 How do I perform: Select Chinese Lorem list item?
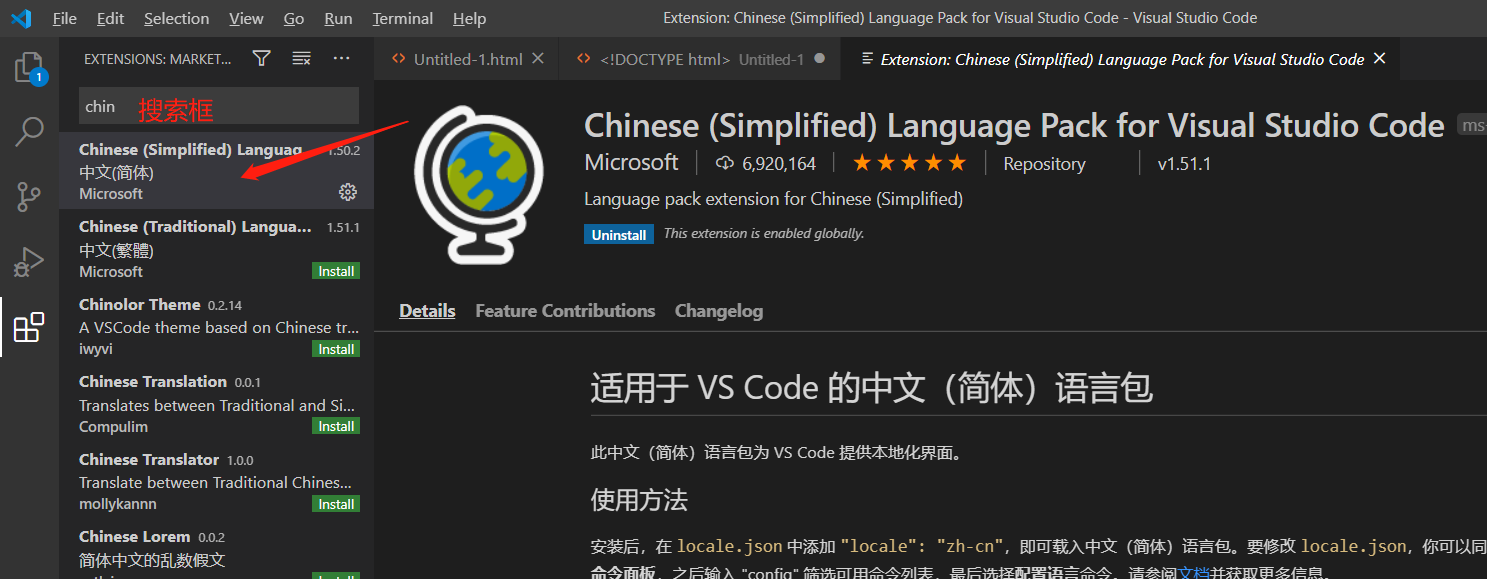(x=216, y=549)
